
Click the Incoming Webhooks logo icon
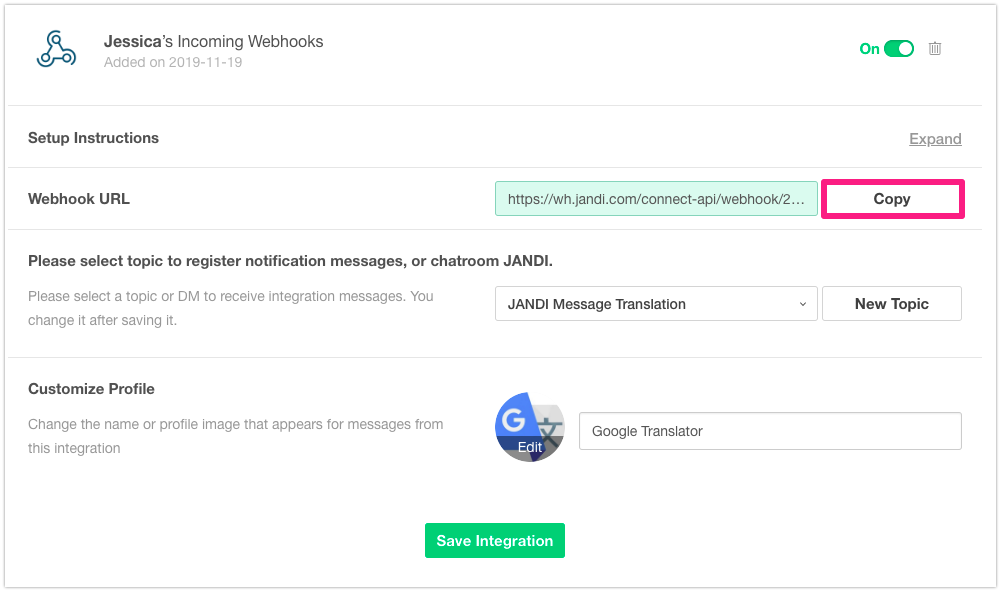[56, 49]
